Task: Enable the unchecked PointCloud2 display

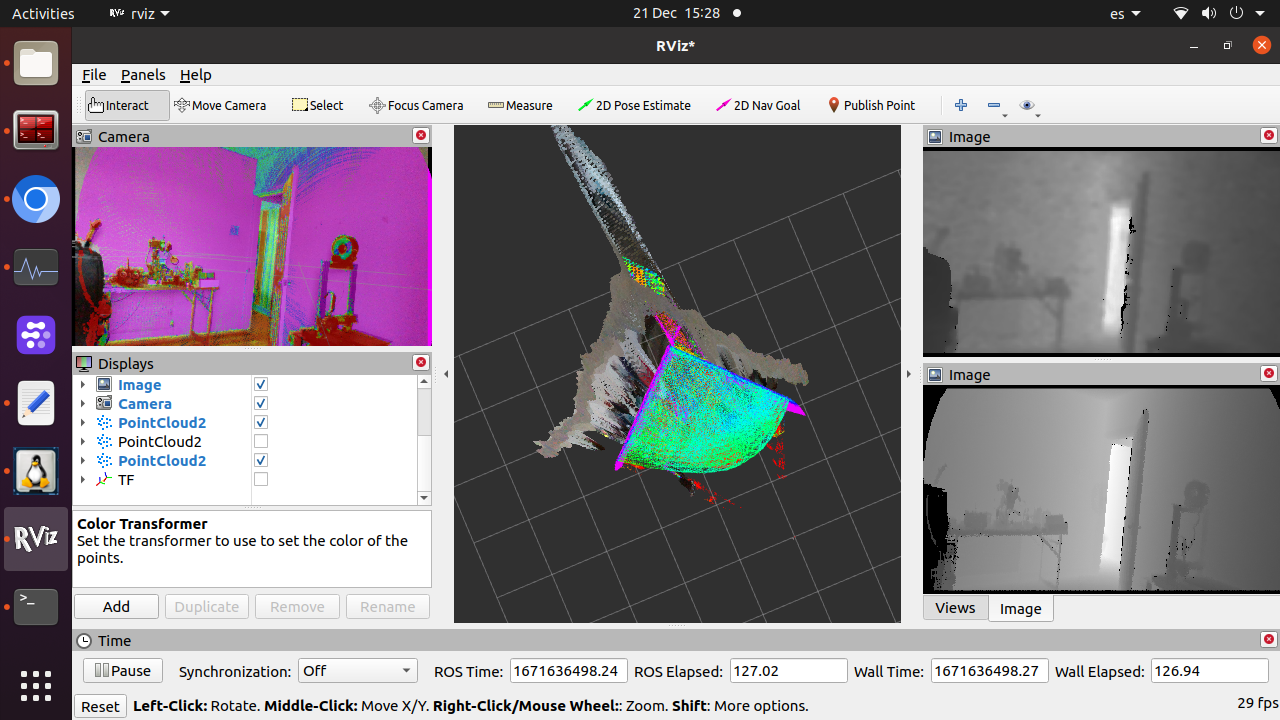Action: pos(261,442)
